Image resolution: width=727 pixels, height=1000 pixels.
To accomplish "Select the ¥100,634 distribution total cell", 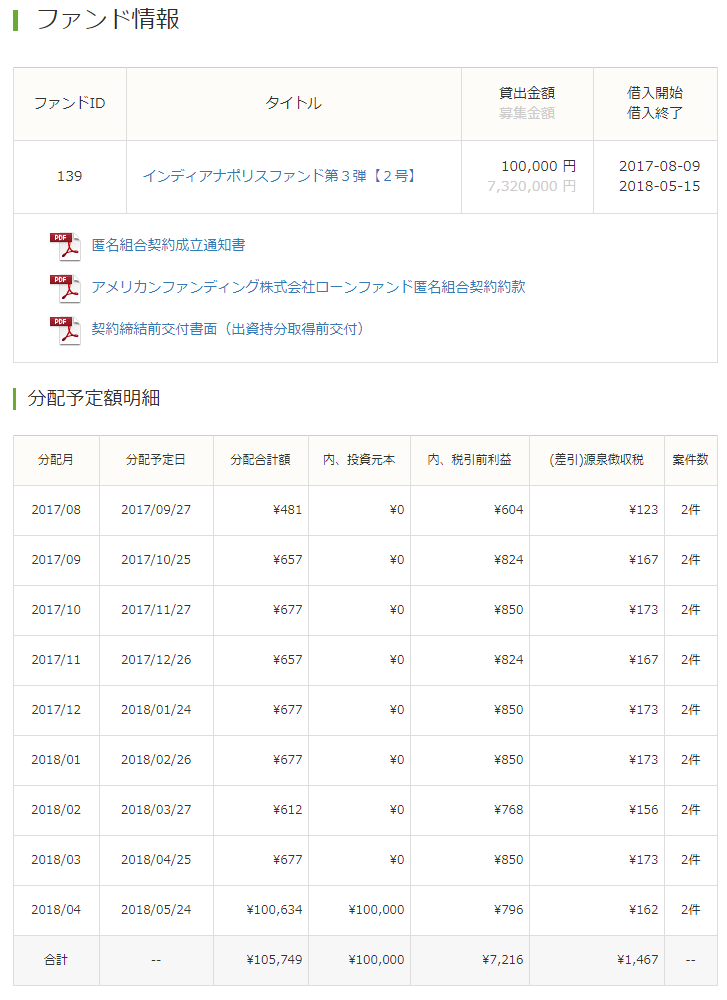I will [x=274, y=910].
